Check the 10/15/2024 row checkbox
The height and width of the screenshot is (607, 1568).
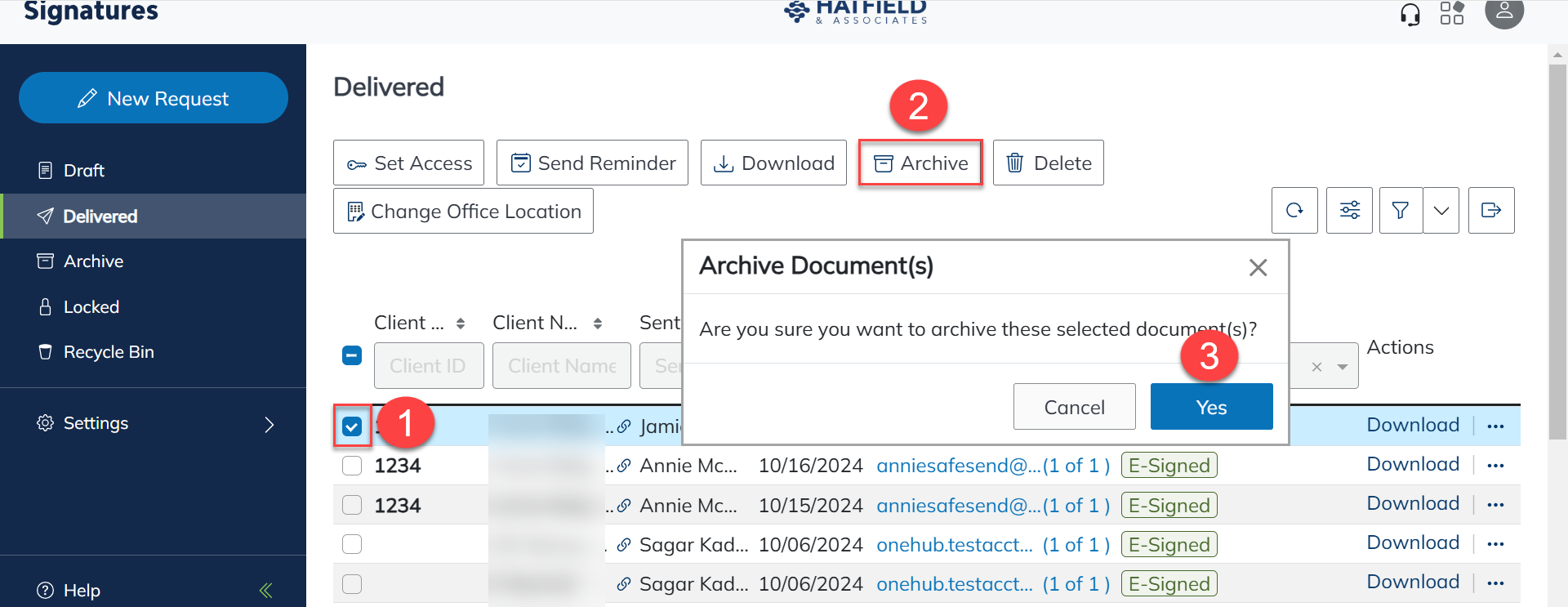click(x=352, y=505)
